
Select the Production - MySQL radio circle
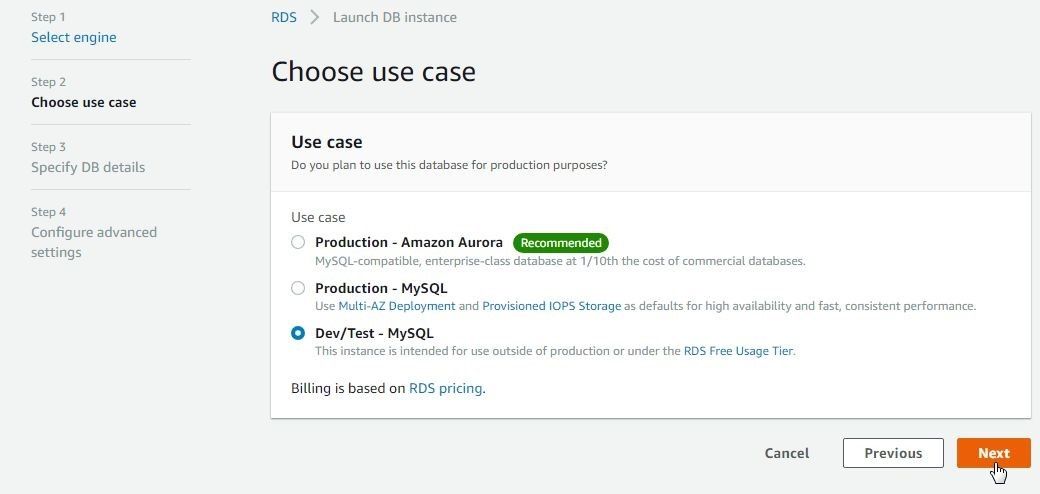[x=298, y=288]
